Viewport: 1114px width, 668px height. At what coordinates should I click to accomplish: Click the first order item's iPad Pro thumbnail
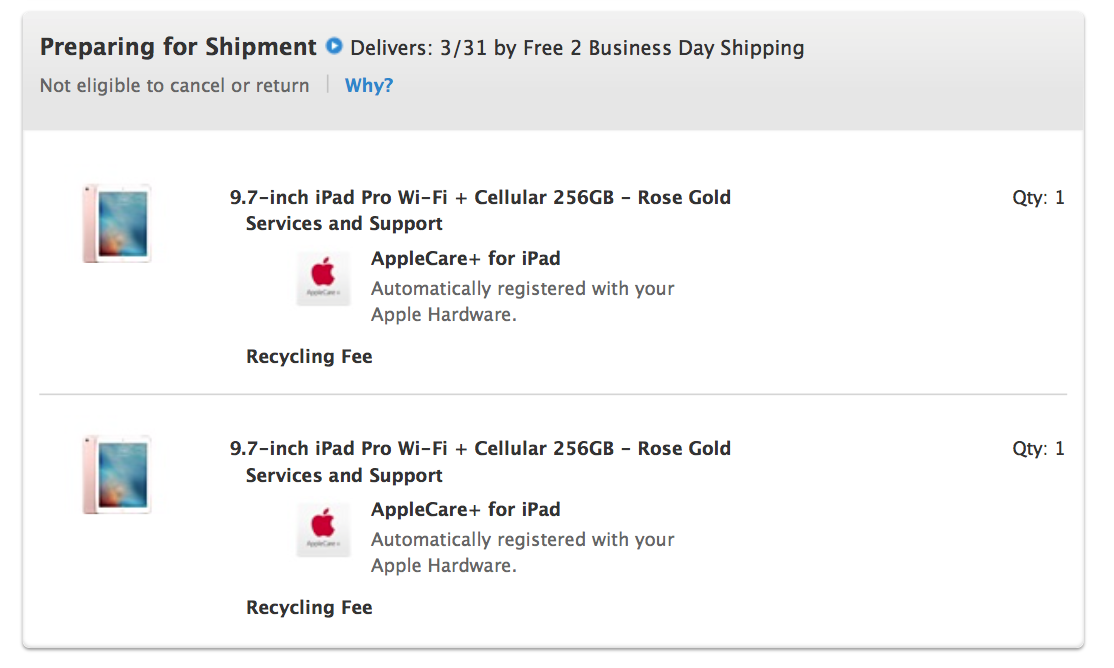coord(117,223)
